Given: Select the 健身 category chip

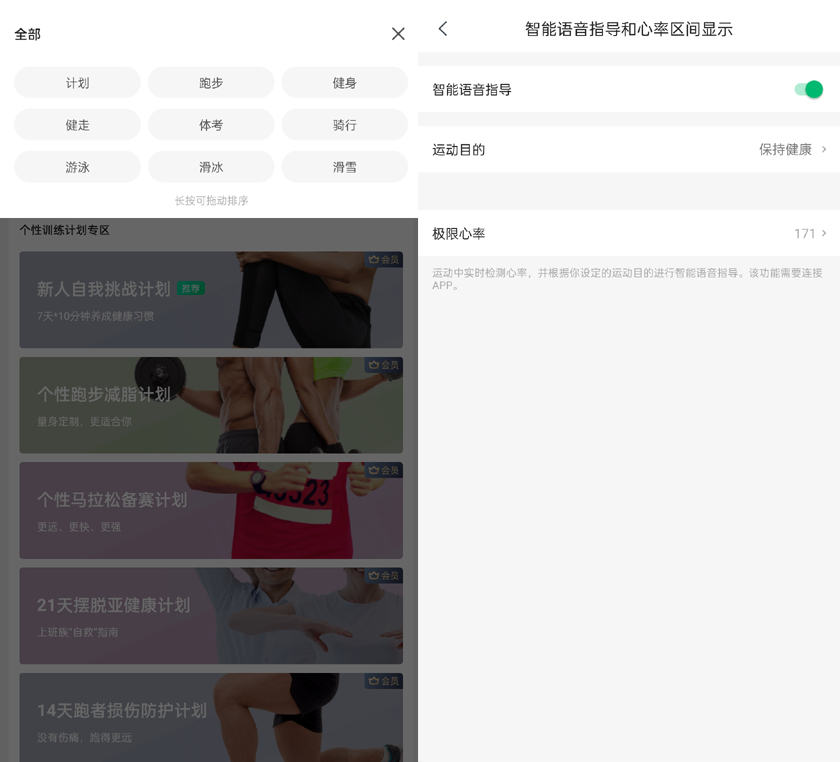Looking at the screenshot, I should click(344, 83).
